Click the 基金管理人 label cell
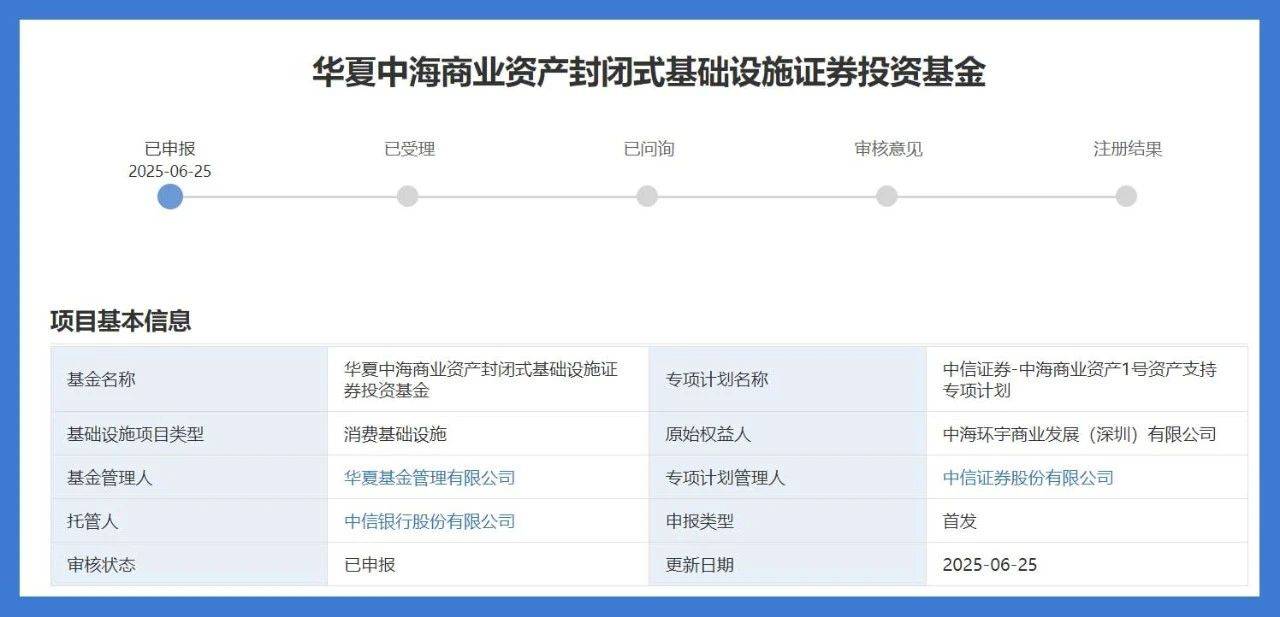 (x=189, y=478)
